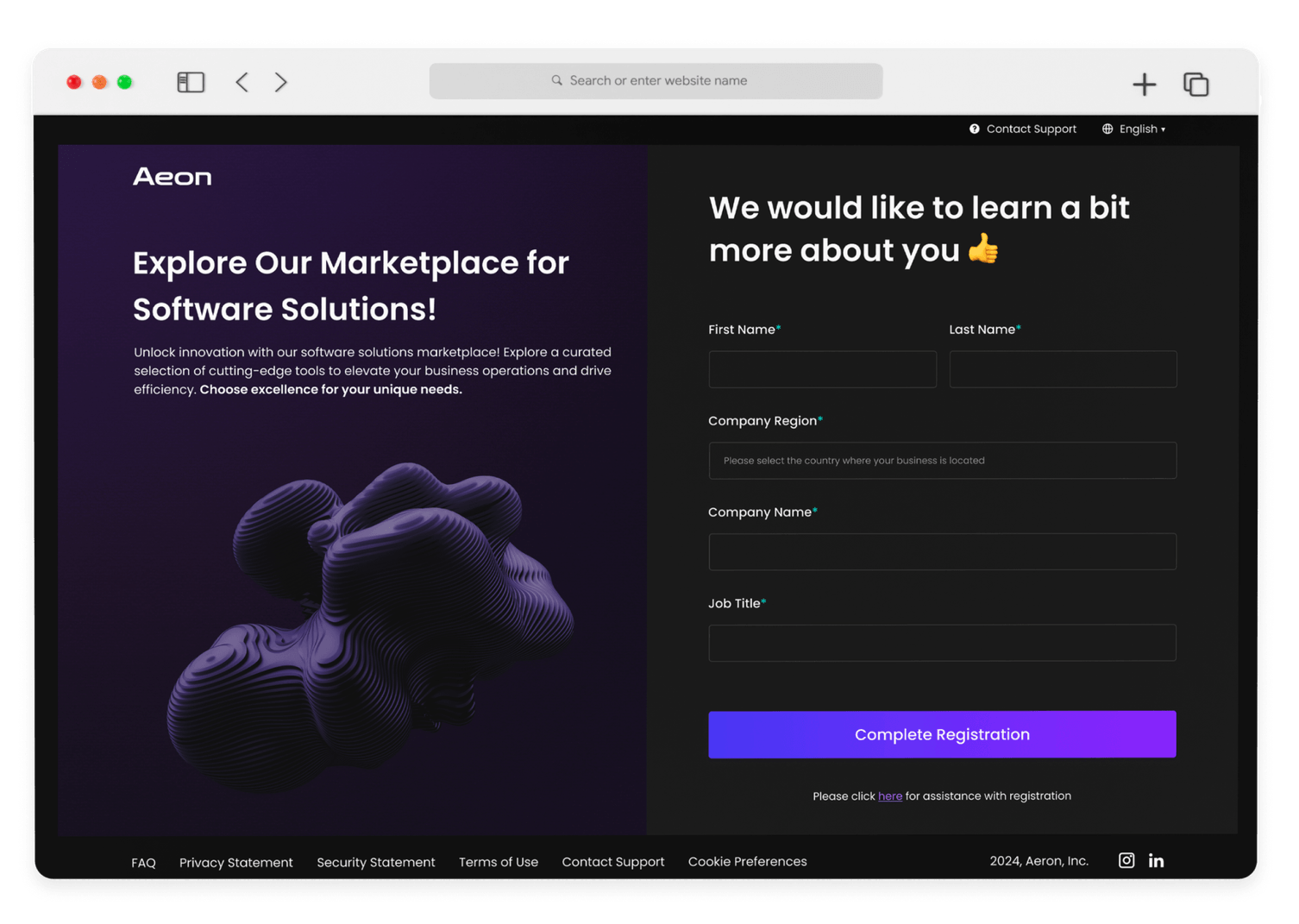This screenshot has width=1299, height=924.
Task: Open the Cookie Preferences footer link
Action: pyautogui.click(x=748, y=862)
